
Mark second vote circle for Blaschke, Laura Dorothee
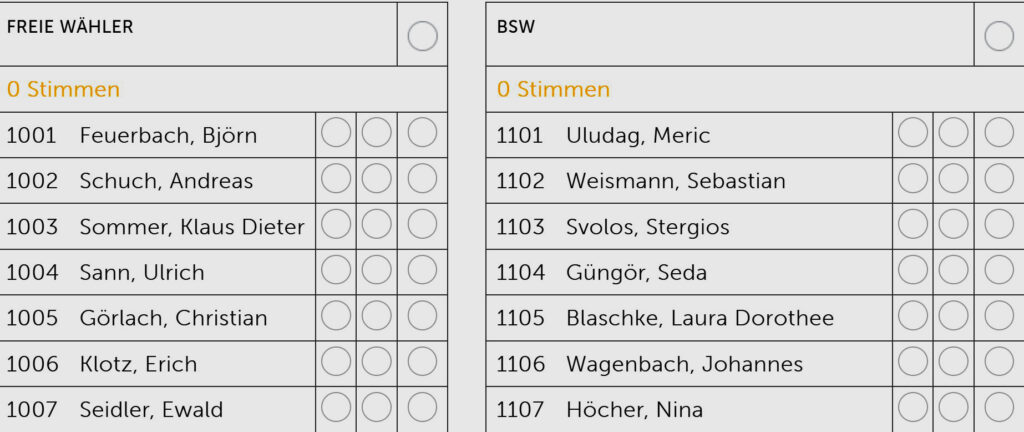click(953, 316)
